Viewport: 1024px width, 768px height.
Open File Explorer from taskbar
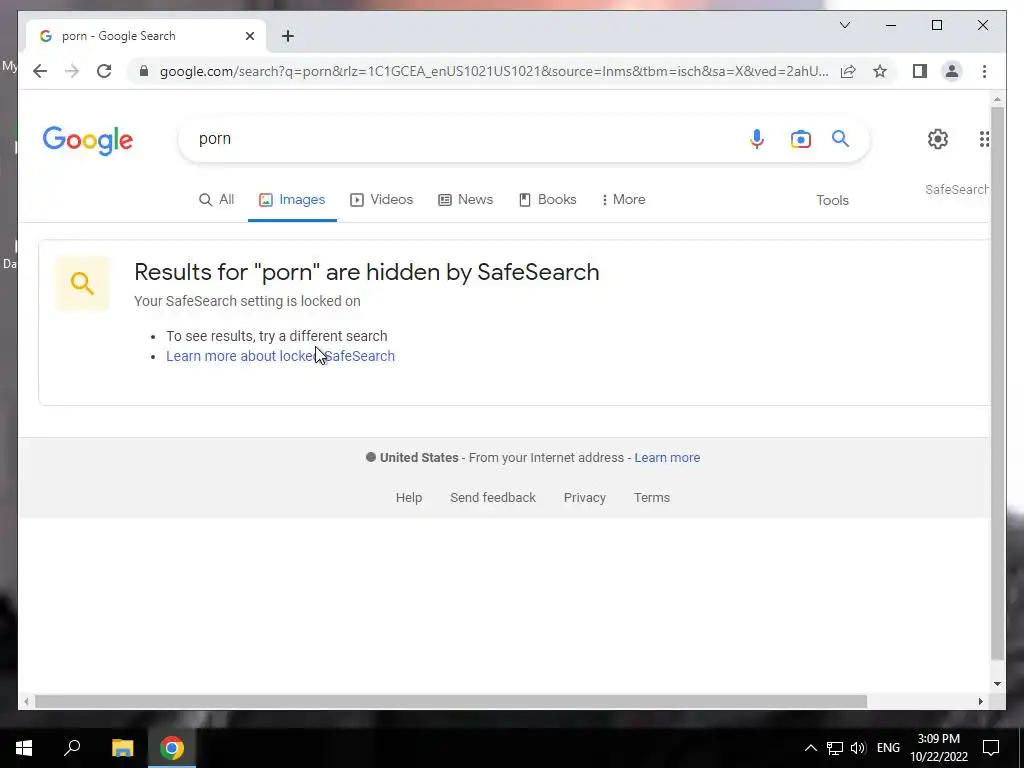122,748
